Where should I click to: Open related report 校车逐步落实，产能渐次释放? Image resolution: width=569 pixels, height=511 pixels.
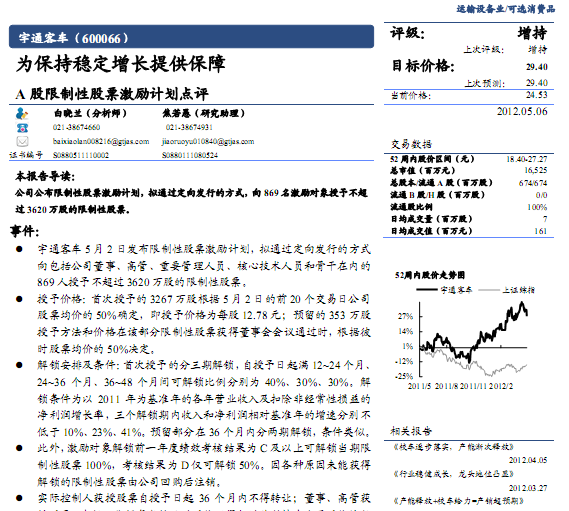coord(454,447)
